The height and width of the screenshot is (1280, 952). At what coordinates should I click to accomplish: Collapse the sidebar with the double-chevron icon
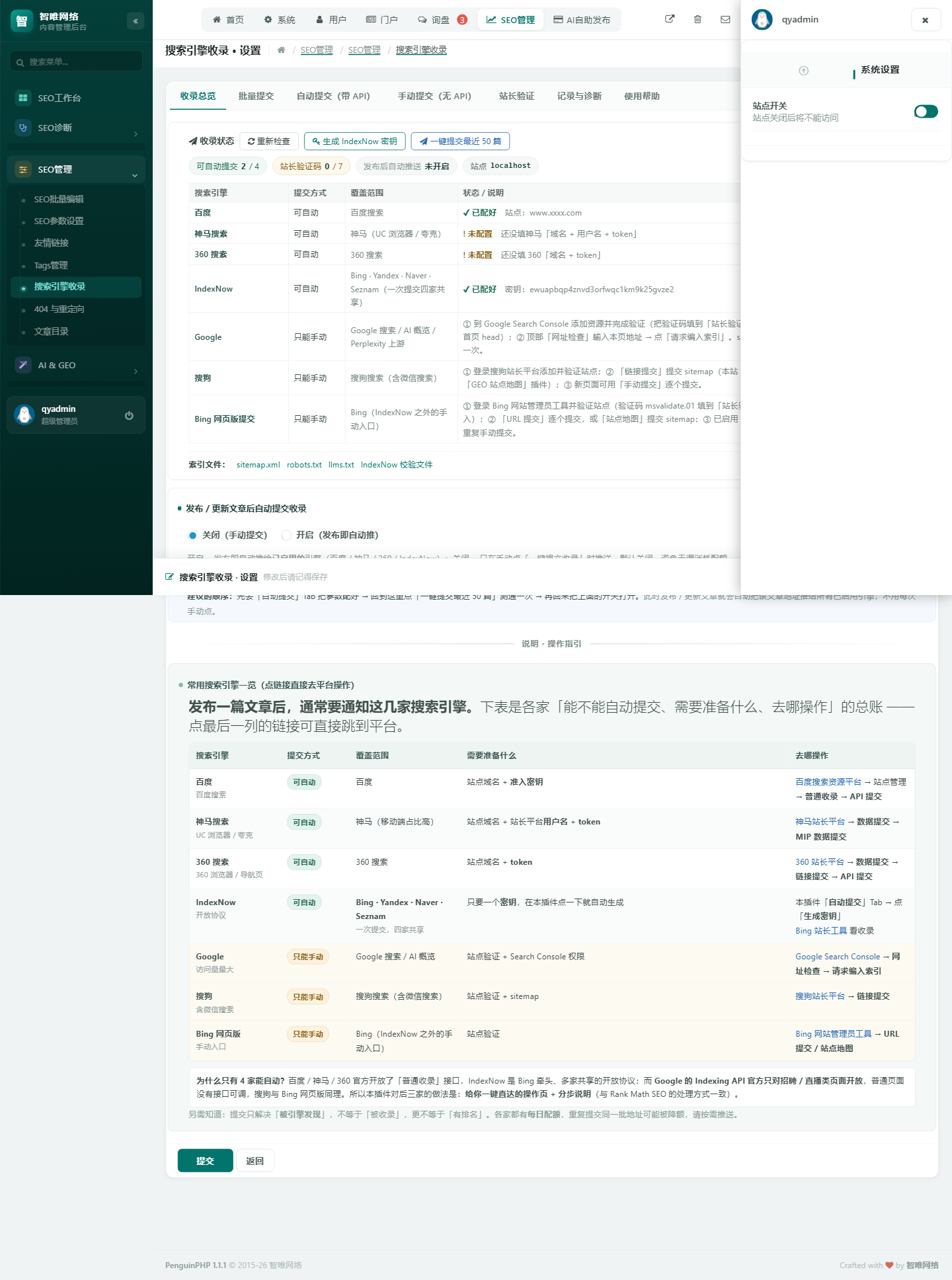(136, 21)
